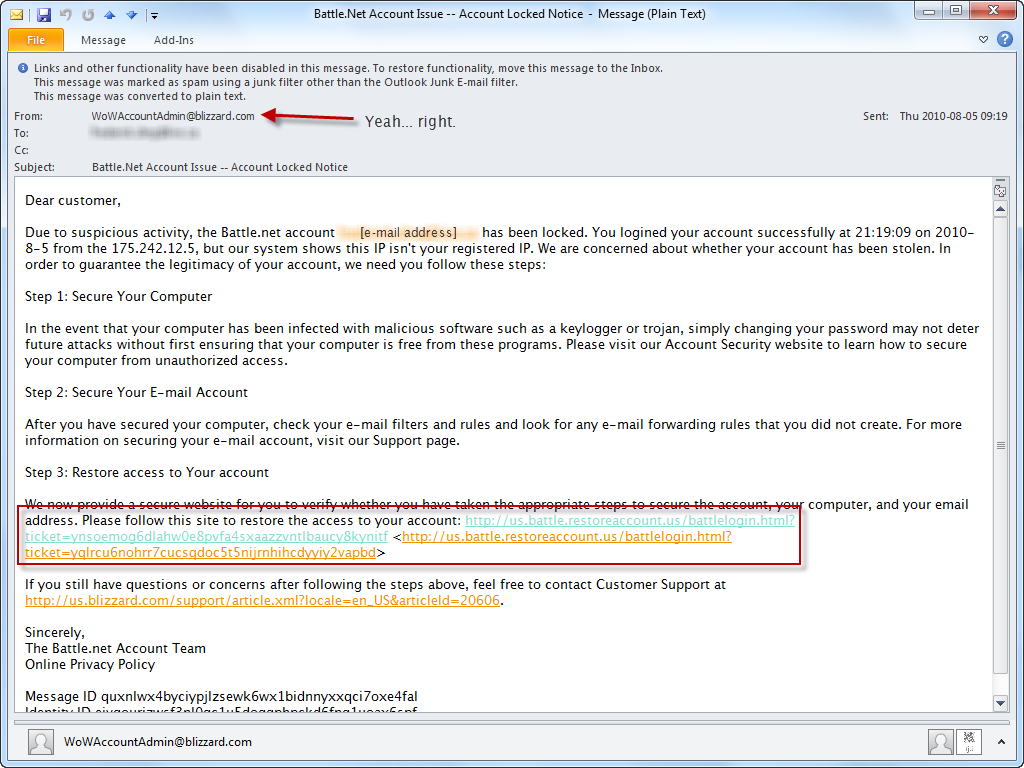Click the Sent date Thu 2010-08-05 09:19
This screenshot has height=768, width=1024.
point(953,116)
